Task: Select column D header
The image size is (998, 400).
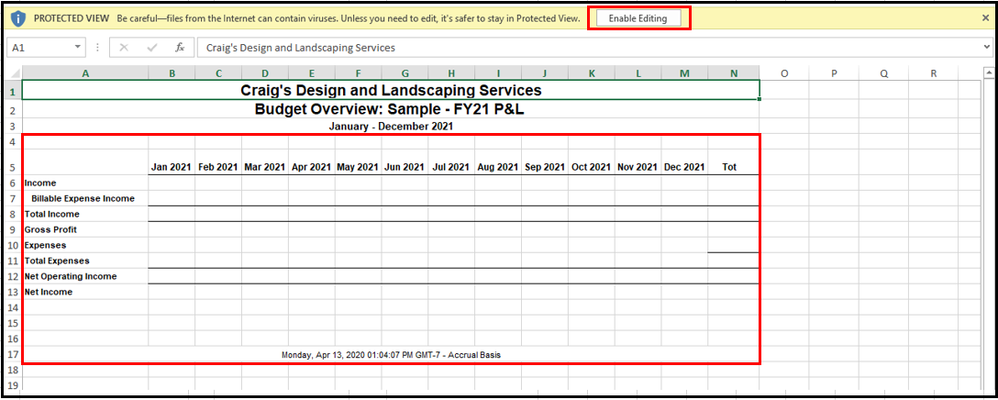Action: pyautogui.click(x=265, y=73)
